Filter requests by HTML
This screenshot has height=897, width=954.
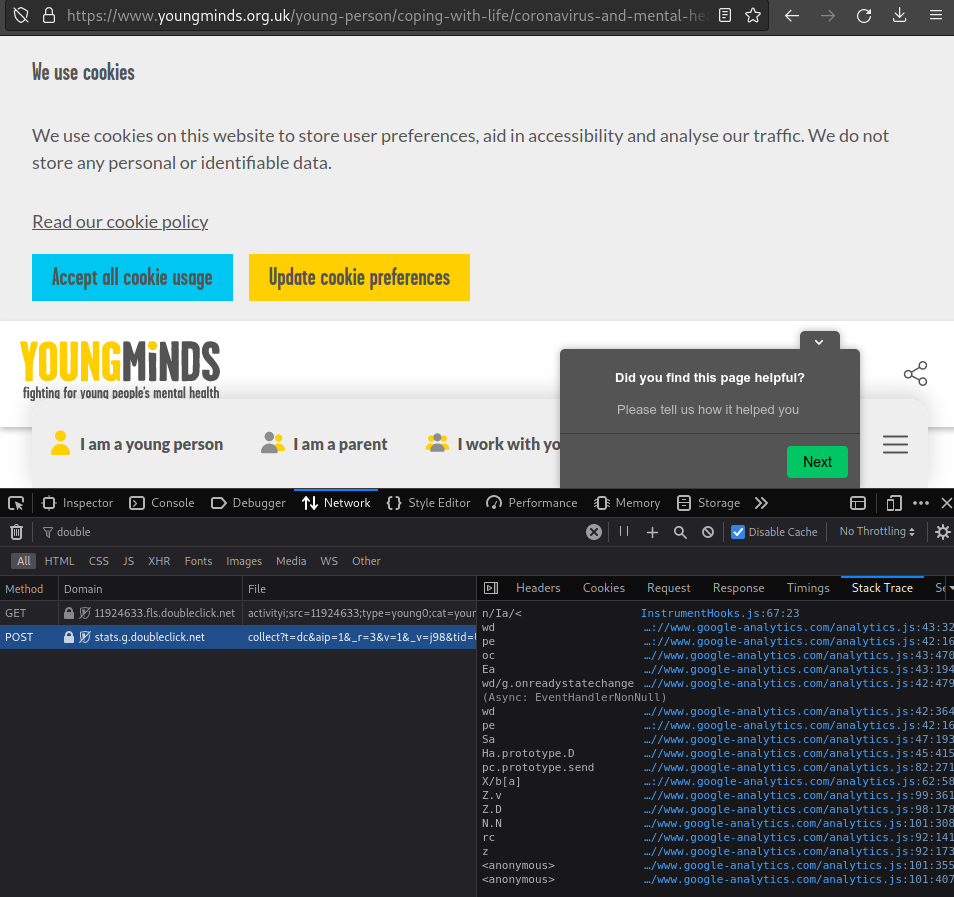[x=59, y=561]
